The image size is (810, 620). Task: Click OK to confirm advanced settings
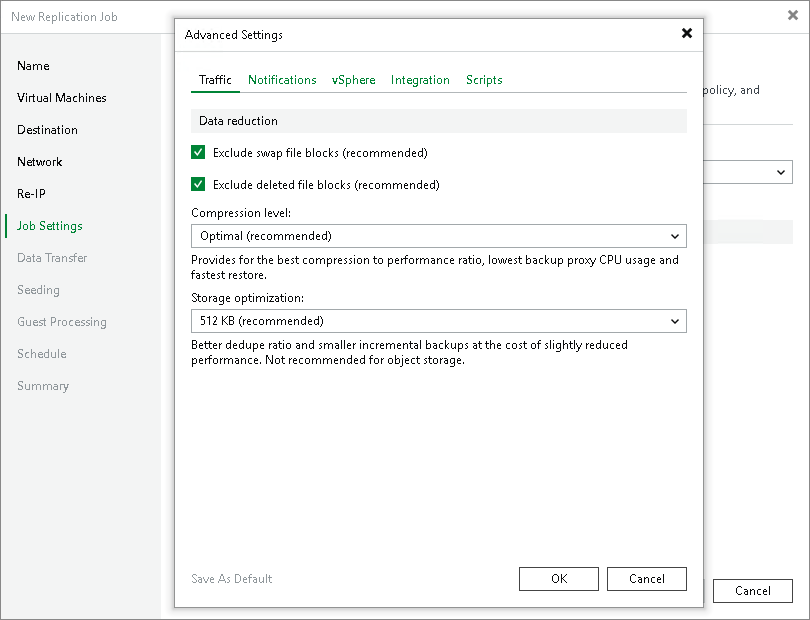point(559,579)
